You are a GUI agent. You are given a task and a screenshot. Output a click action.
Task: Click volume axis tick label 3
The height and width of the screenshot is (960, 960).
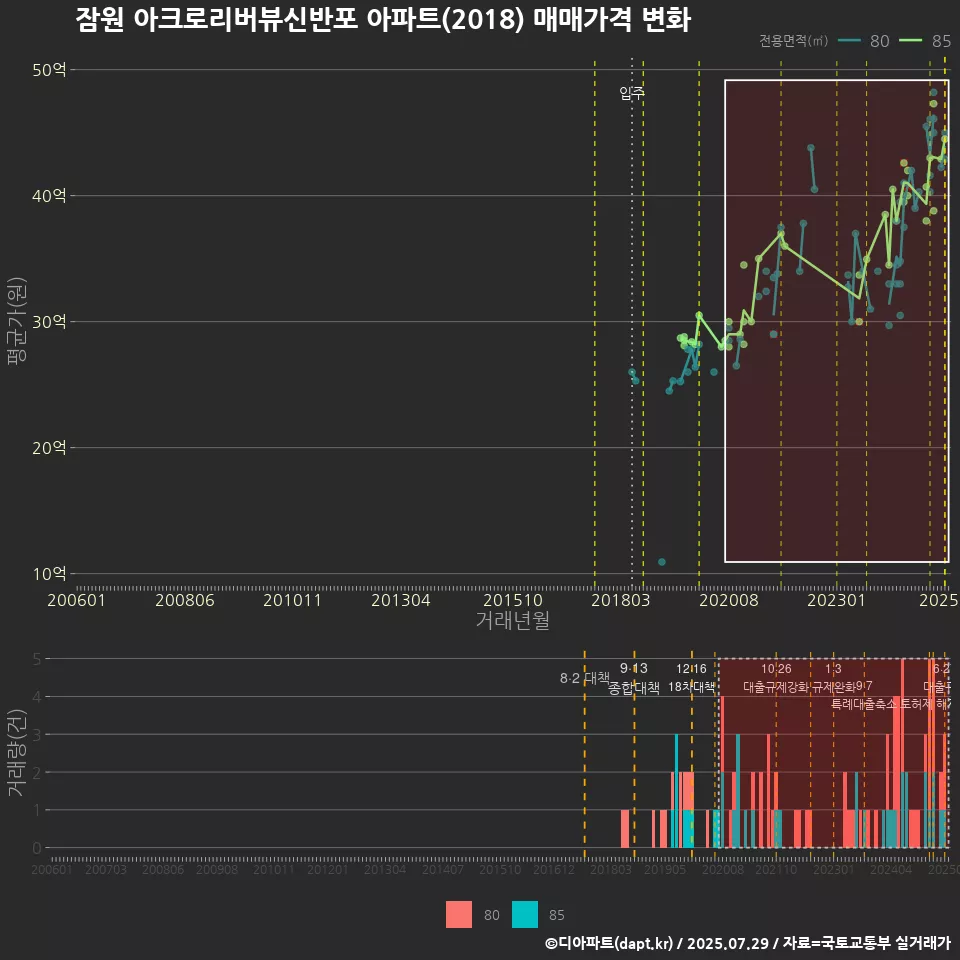[37, 735]
